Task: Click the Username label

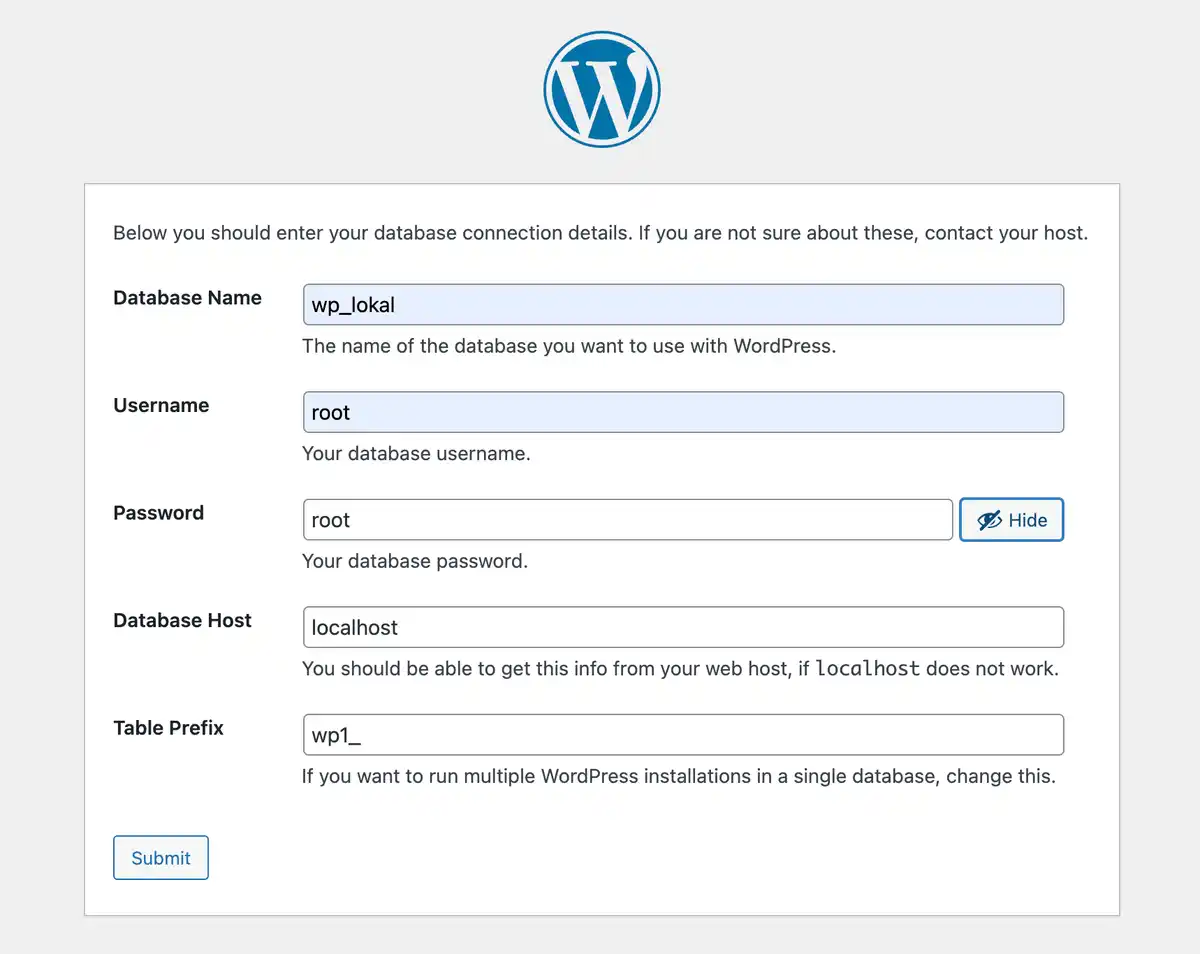Action: pos(161,405)
